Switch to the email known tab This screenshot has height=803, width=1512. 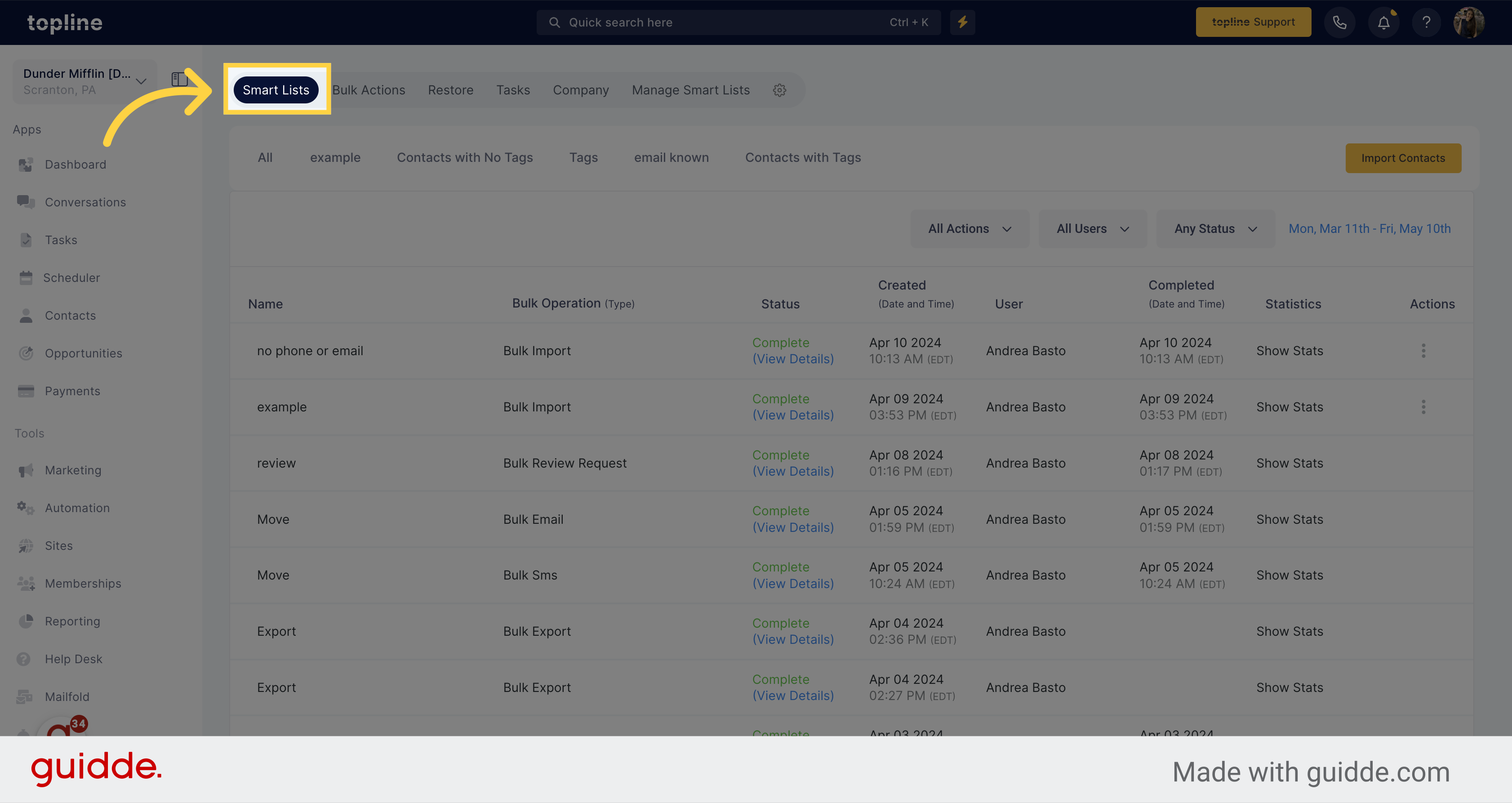point(672,157)
